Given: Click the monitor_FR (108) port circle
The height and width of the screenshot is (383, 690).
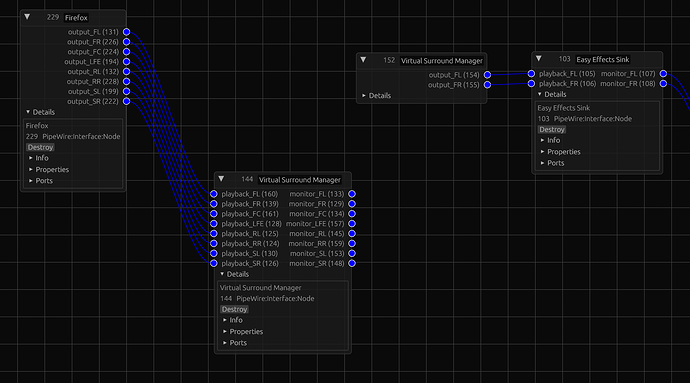Looking at the screenshot, I should 664,84.
